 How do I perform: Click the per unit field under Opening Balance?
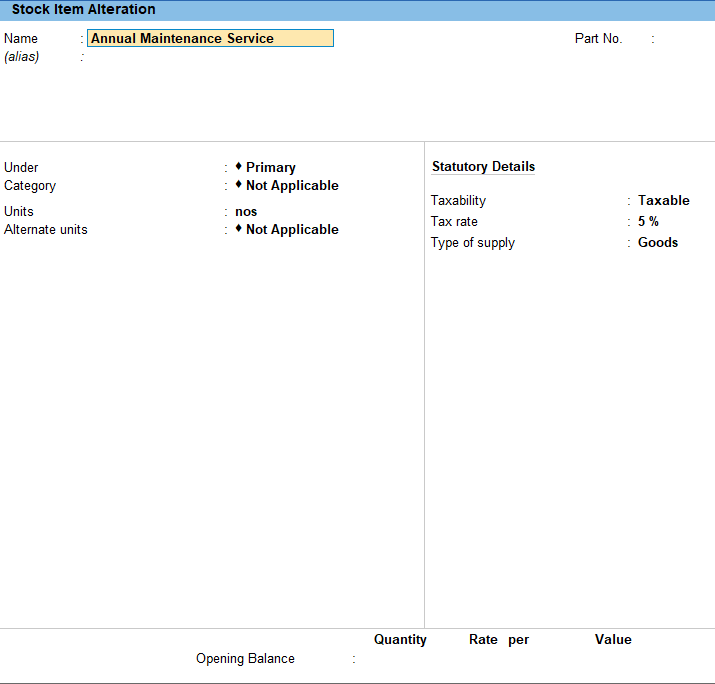pos(518,659)
